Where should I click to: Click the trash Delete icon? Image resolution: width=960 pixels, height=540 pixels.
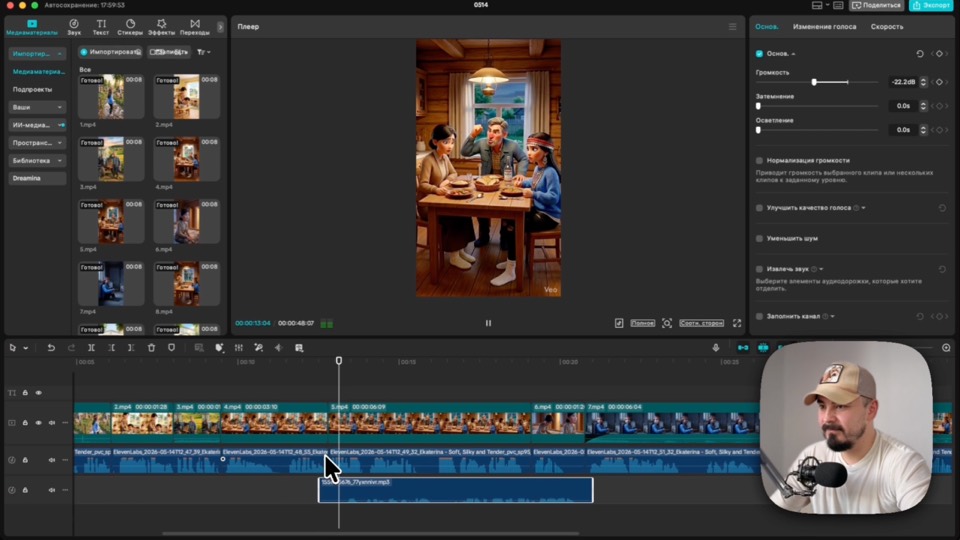151,348
